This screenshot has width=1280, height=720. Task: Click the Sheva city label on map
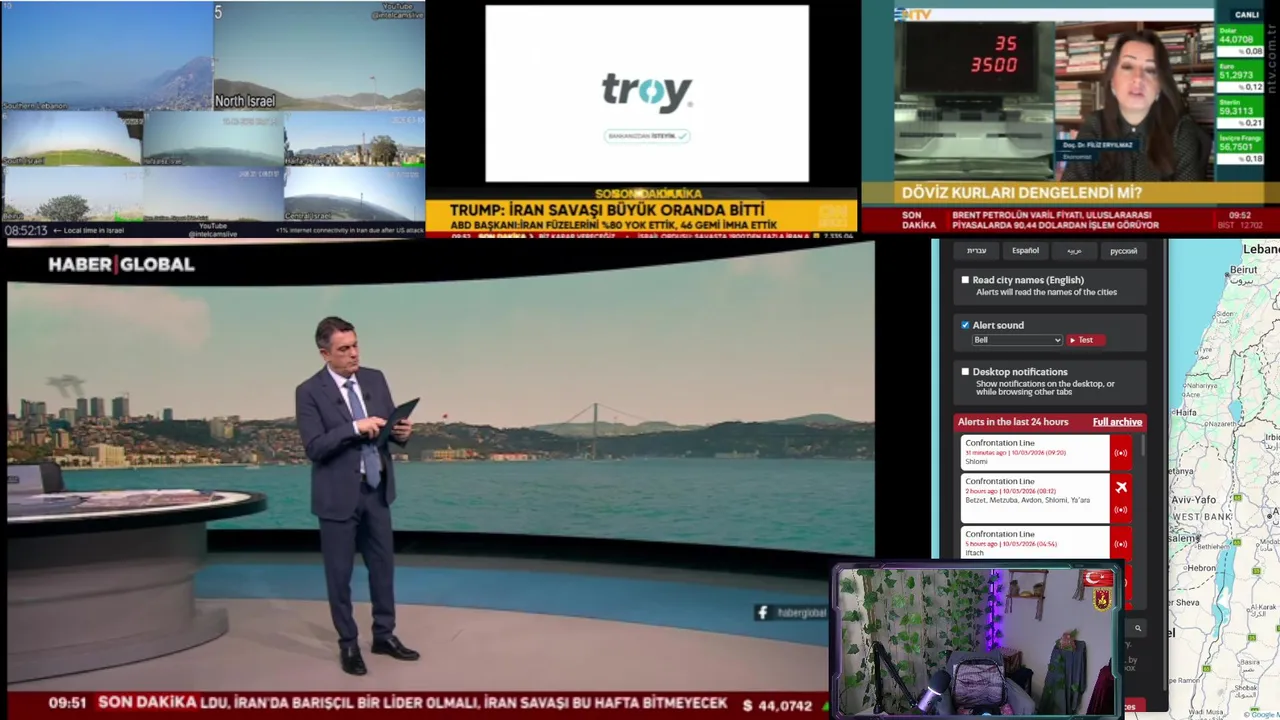click(x=1186, y=603)
